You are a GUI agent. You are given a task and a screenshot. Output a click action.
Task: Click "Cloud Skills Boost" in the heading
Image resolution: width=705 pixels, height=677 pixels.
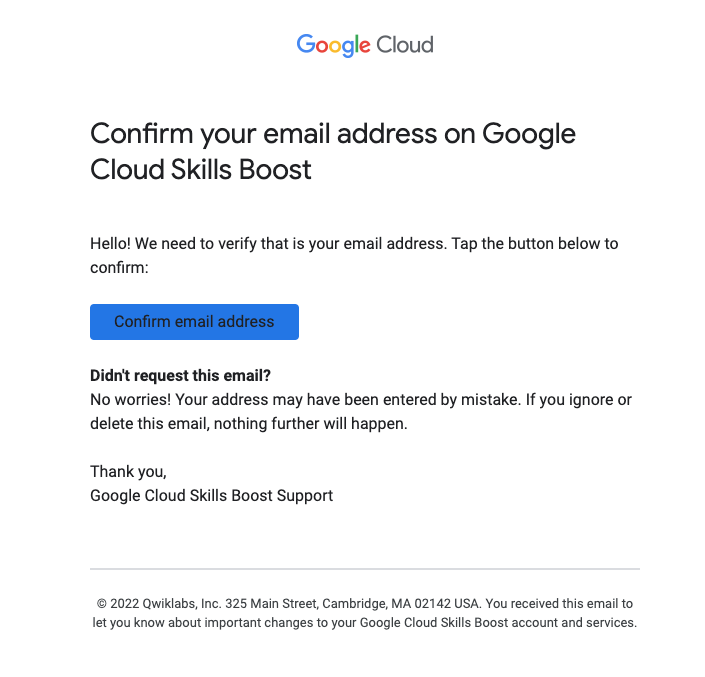click(201, 170)
